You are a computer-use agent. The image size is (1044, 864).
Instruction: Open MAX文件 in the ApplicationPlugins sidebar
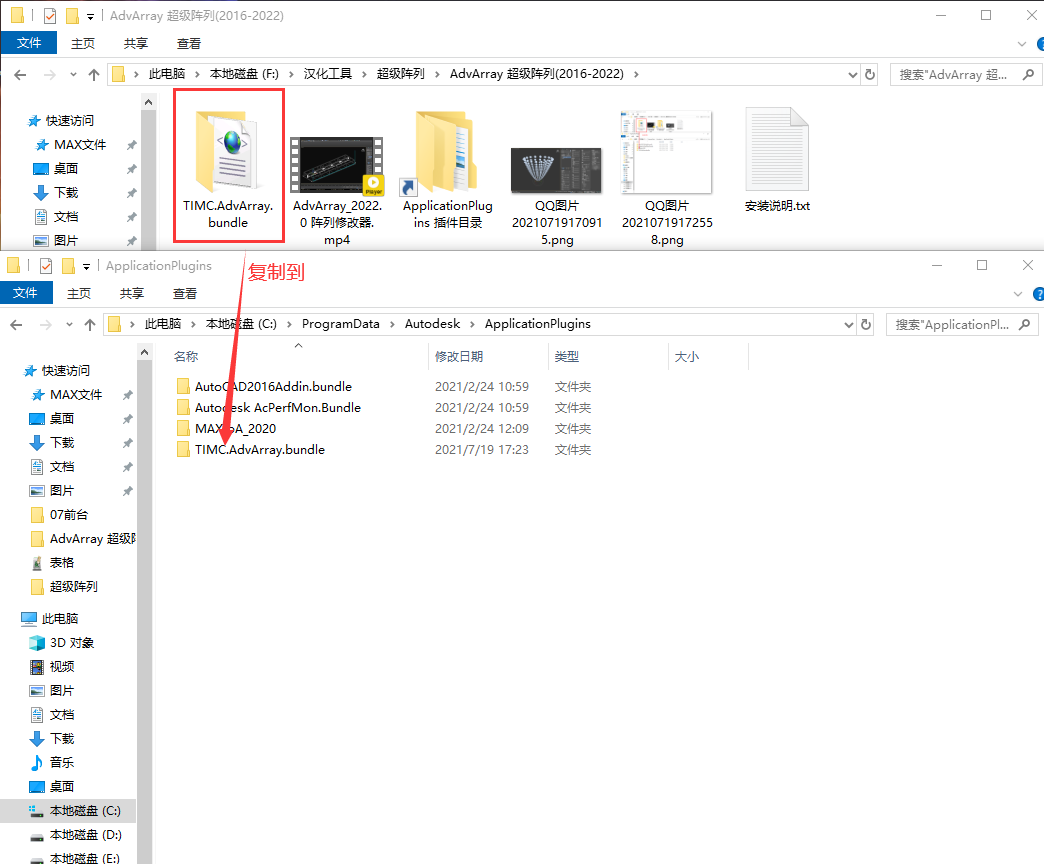76,395
